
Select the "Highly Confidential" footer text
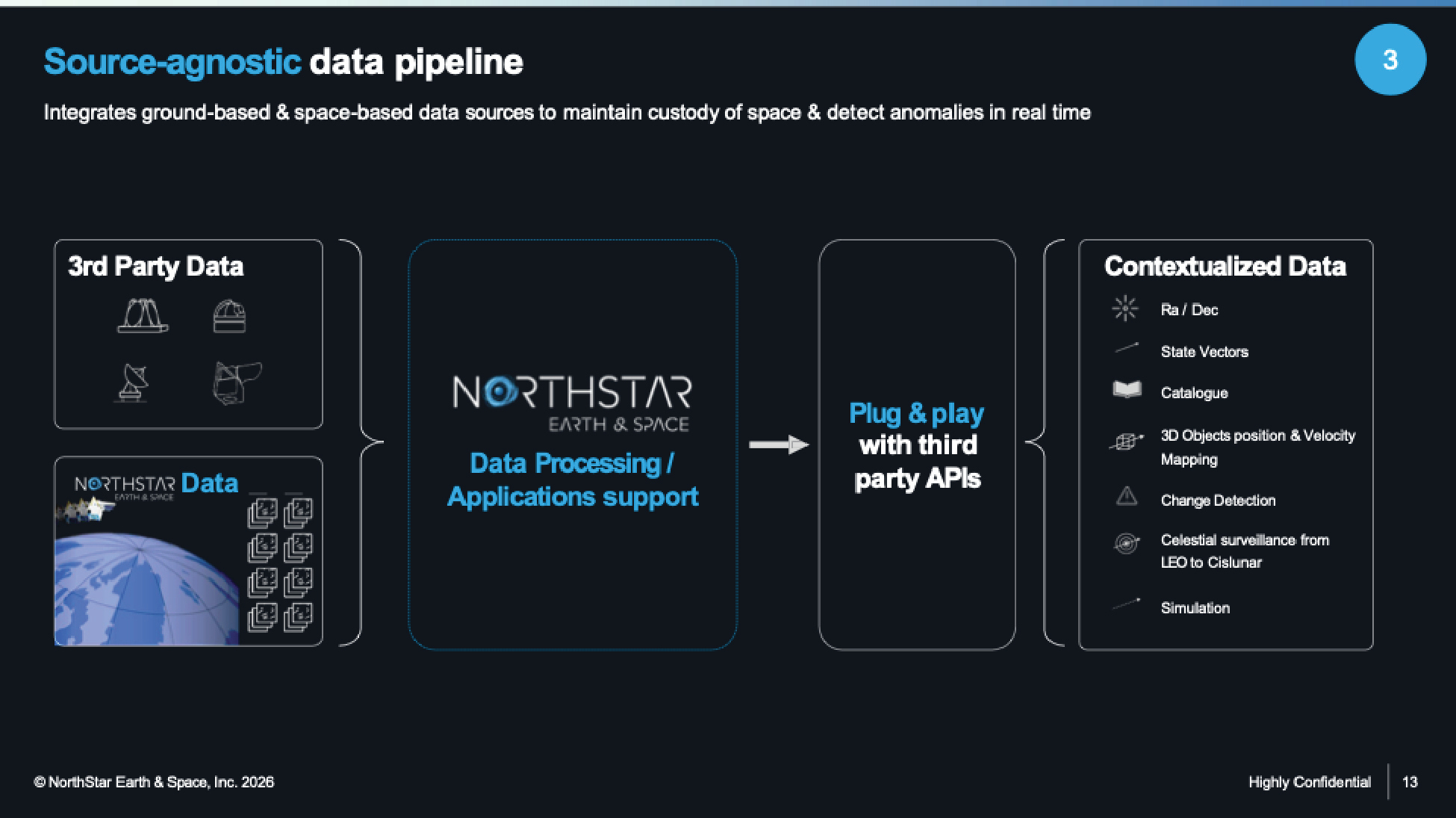point(1310,782)
